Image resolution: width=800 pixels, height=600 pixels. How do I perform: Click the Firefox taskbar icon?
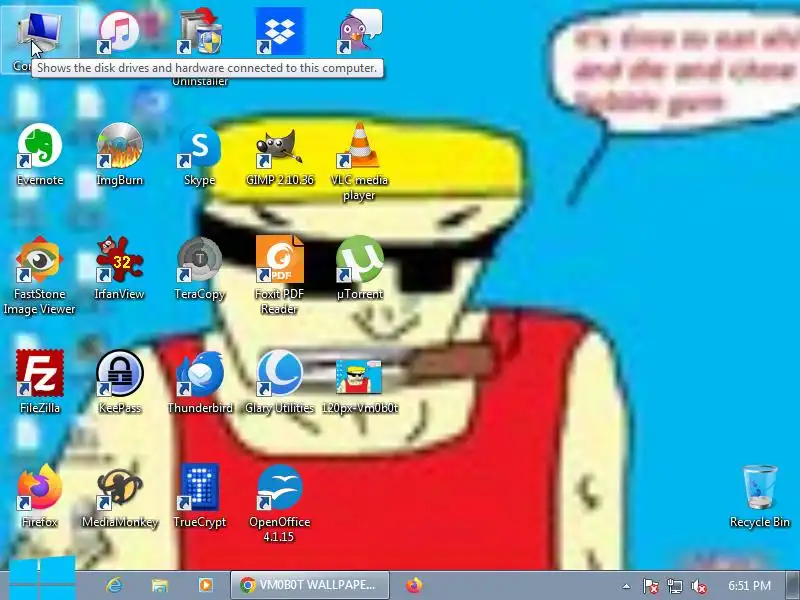click(414, 585)
